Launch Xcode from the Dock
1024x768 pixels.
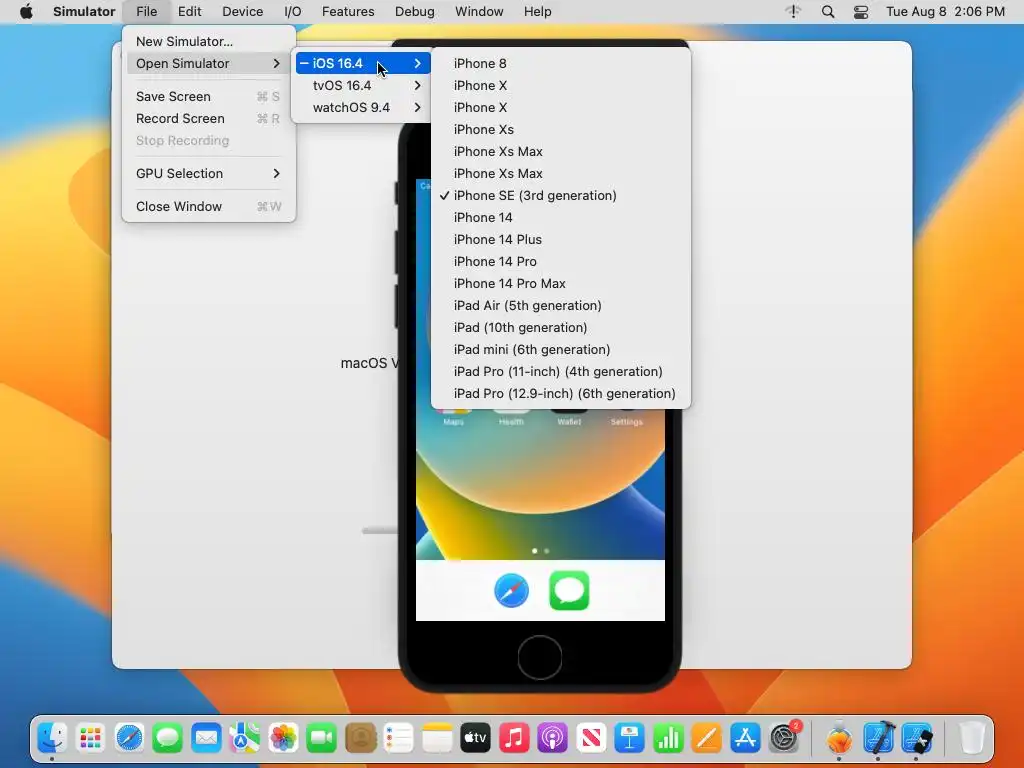point(878,738)
